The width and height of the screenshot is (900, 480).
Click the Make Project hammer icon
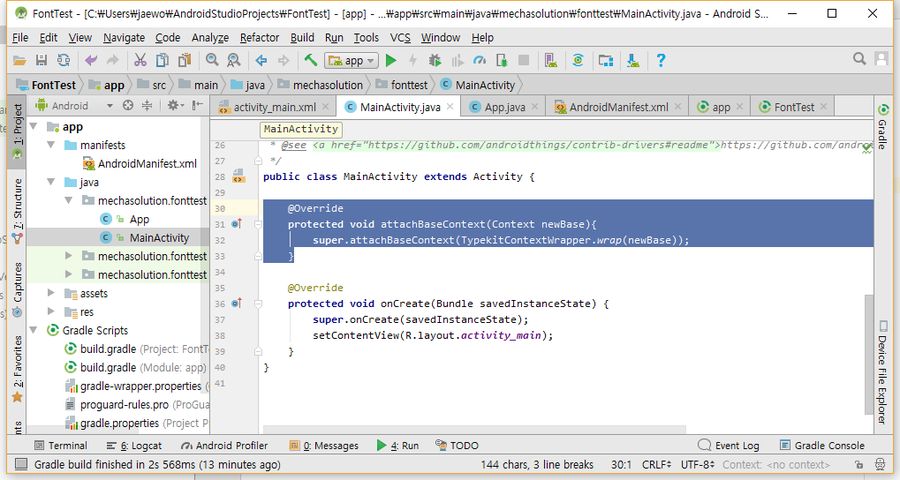click(x=311, y=60)
